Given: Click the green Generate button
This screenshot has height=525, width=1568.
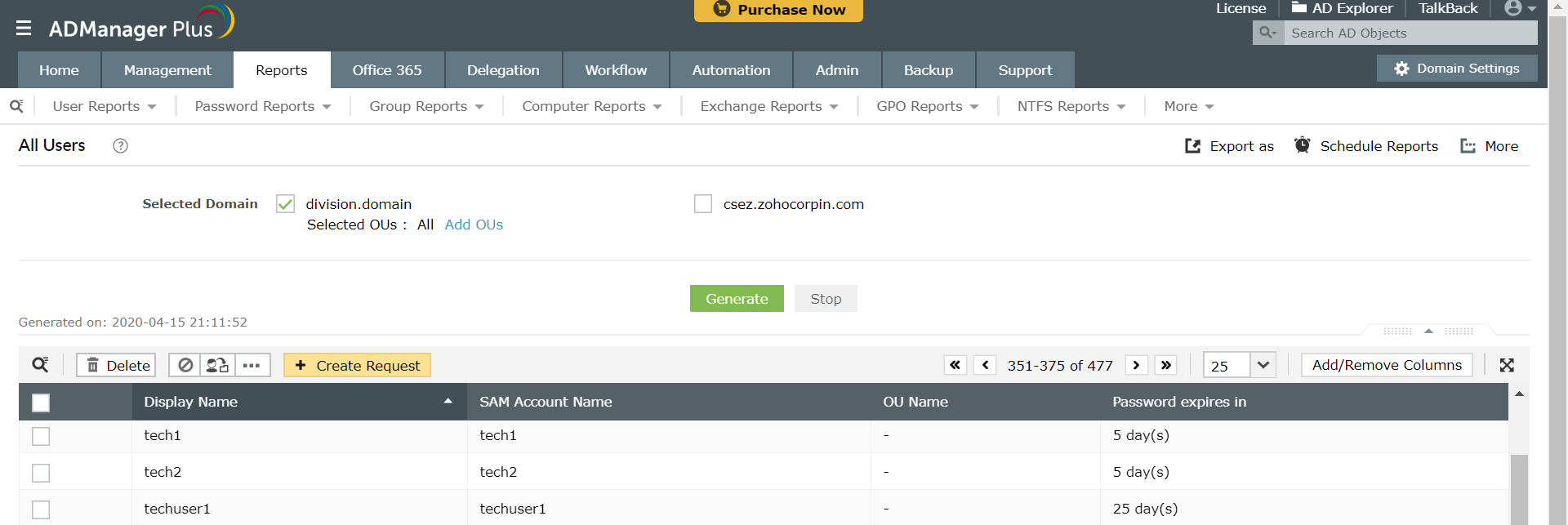Looking at the screenshot, I should [x=737, y=299].
